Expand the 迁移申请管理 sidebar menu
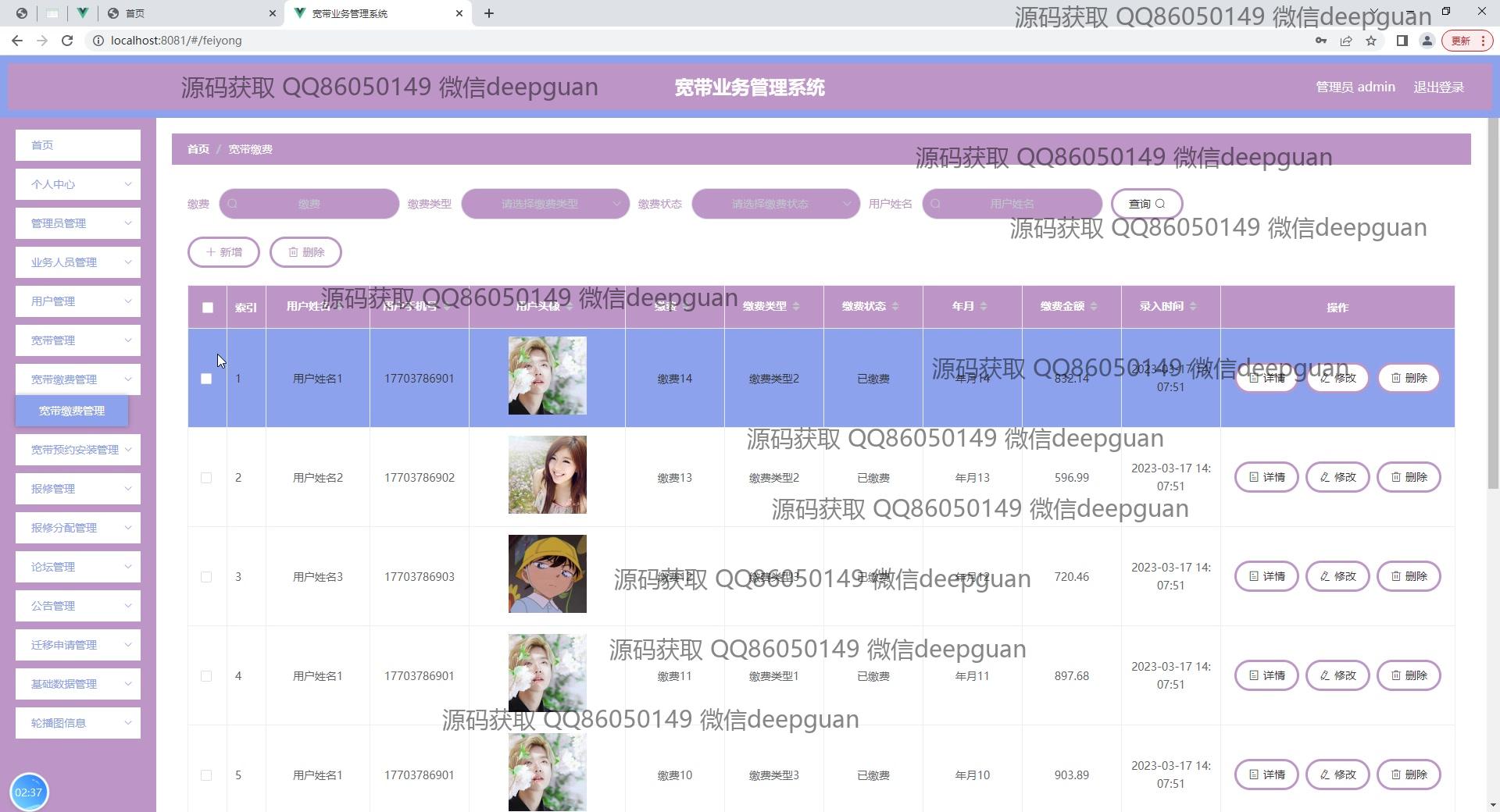Viewport: 1500px width, 812px height. coord(78,645)
